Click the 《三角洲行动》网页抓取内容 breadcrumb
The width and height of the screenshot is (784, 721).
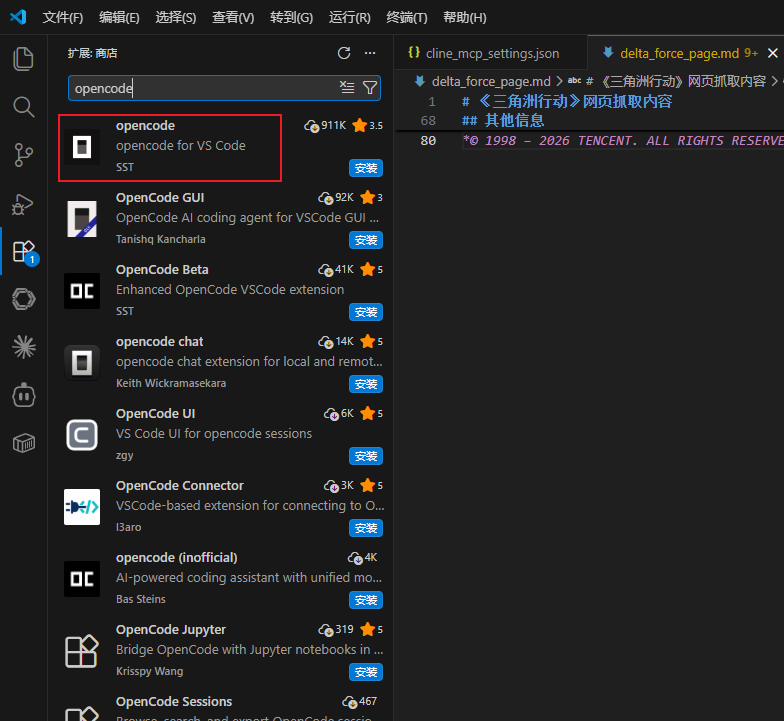pos(682,81)
